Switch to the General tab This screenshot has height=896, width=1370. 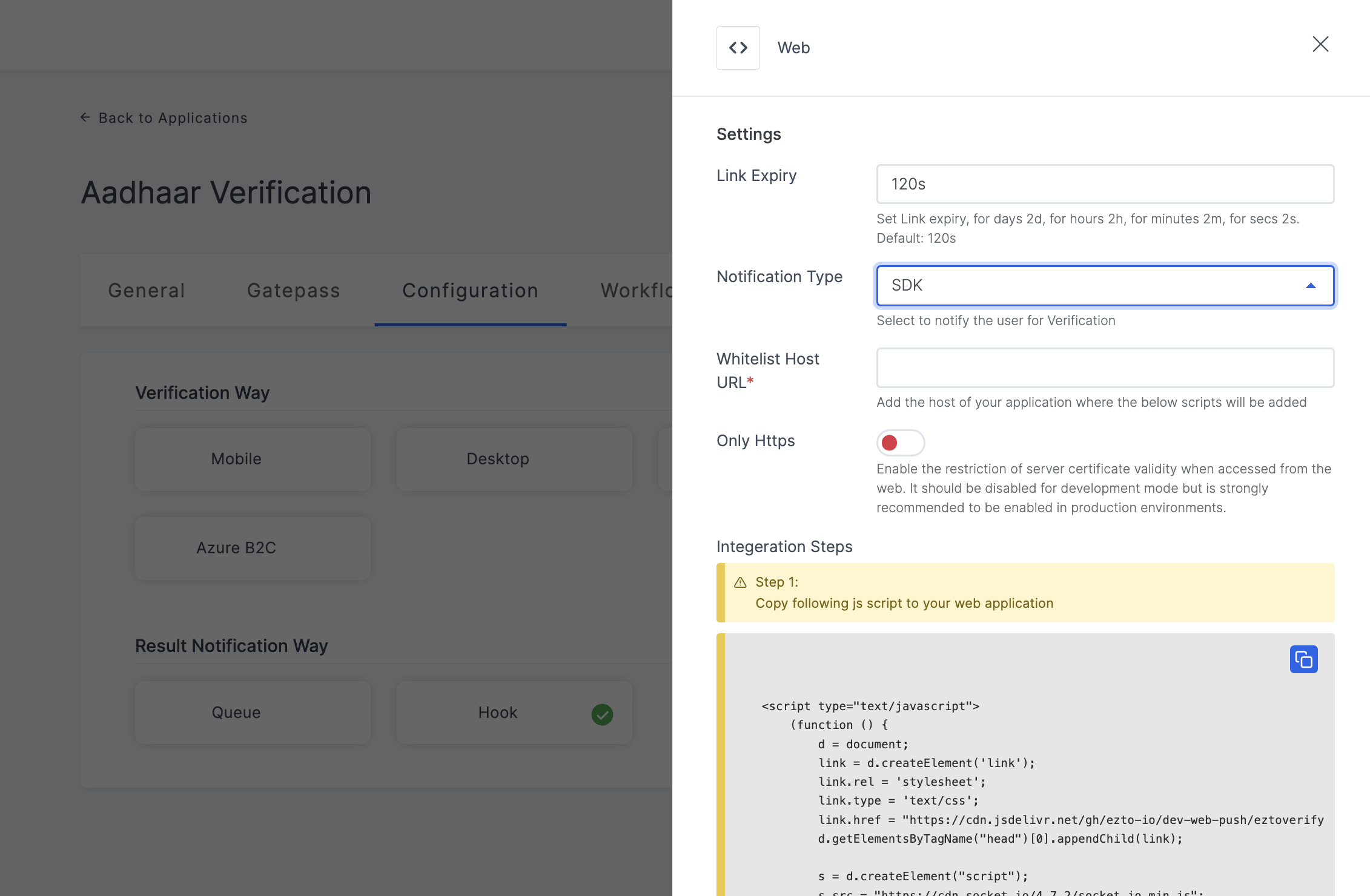click(147, 291)
